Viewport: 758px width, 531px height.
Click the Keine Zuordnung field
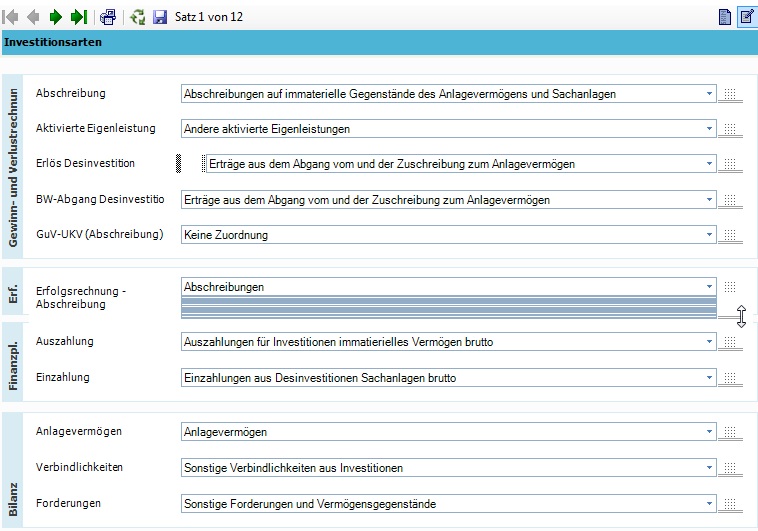tap(449, 235)
